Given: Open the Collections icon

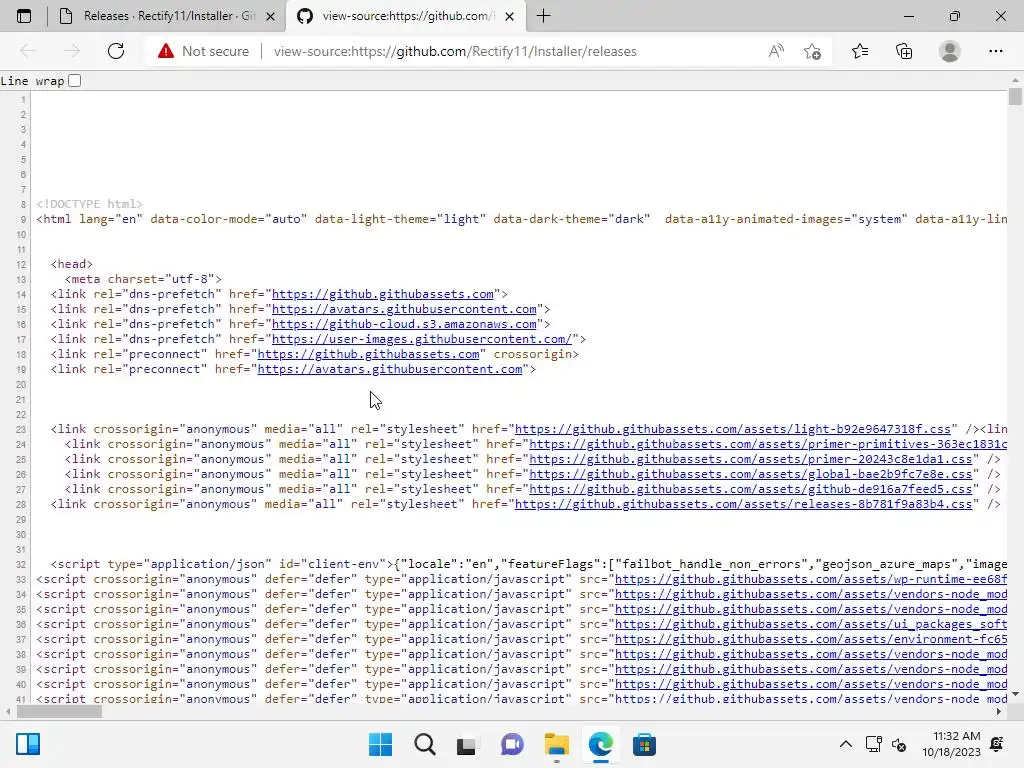Looking at the screenshot, I should click(x=904, y=51).
